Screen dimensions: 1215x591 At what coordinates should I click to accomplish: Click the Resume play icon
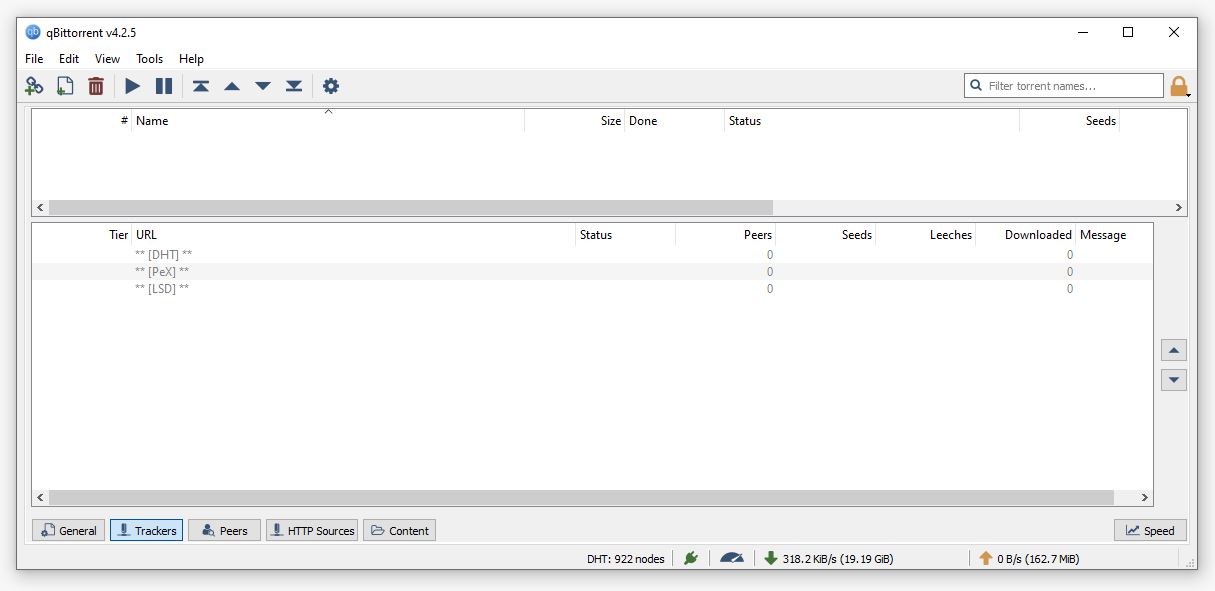(132, 86)
